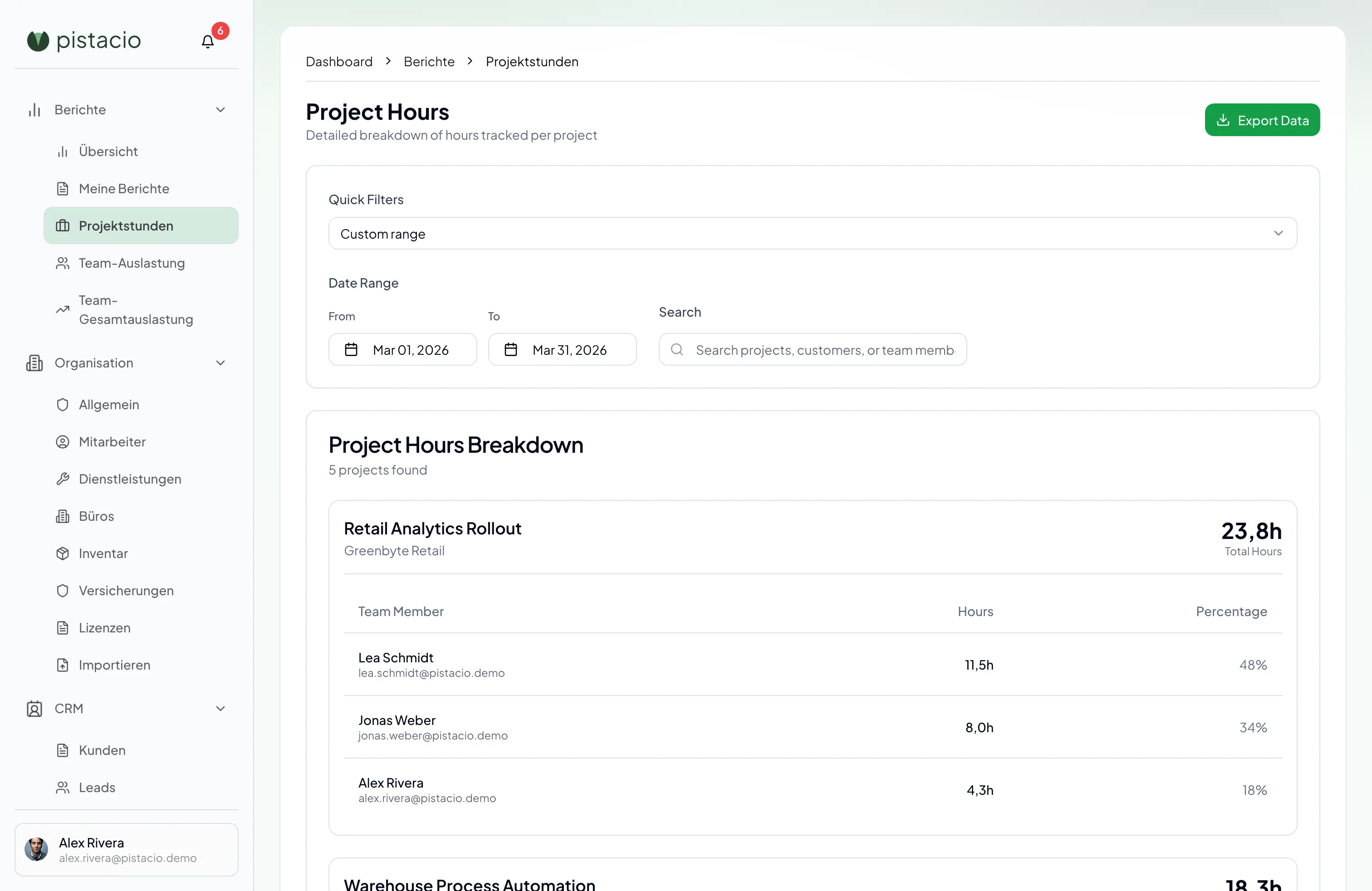This screenshot has height=891, width=1372.
Task: Open the To date picker
Action: point(562,350)
